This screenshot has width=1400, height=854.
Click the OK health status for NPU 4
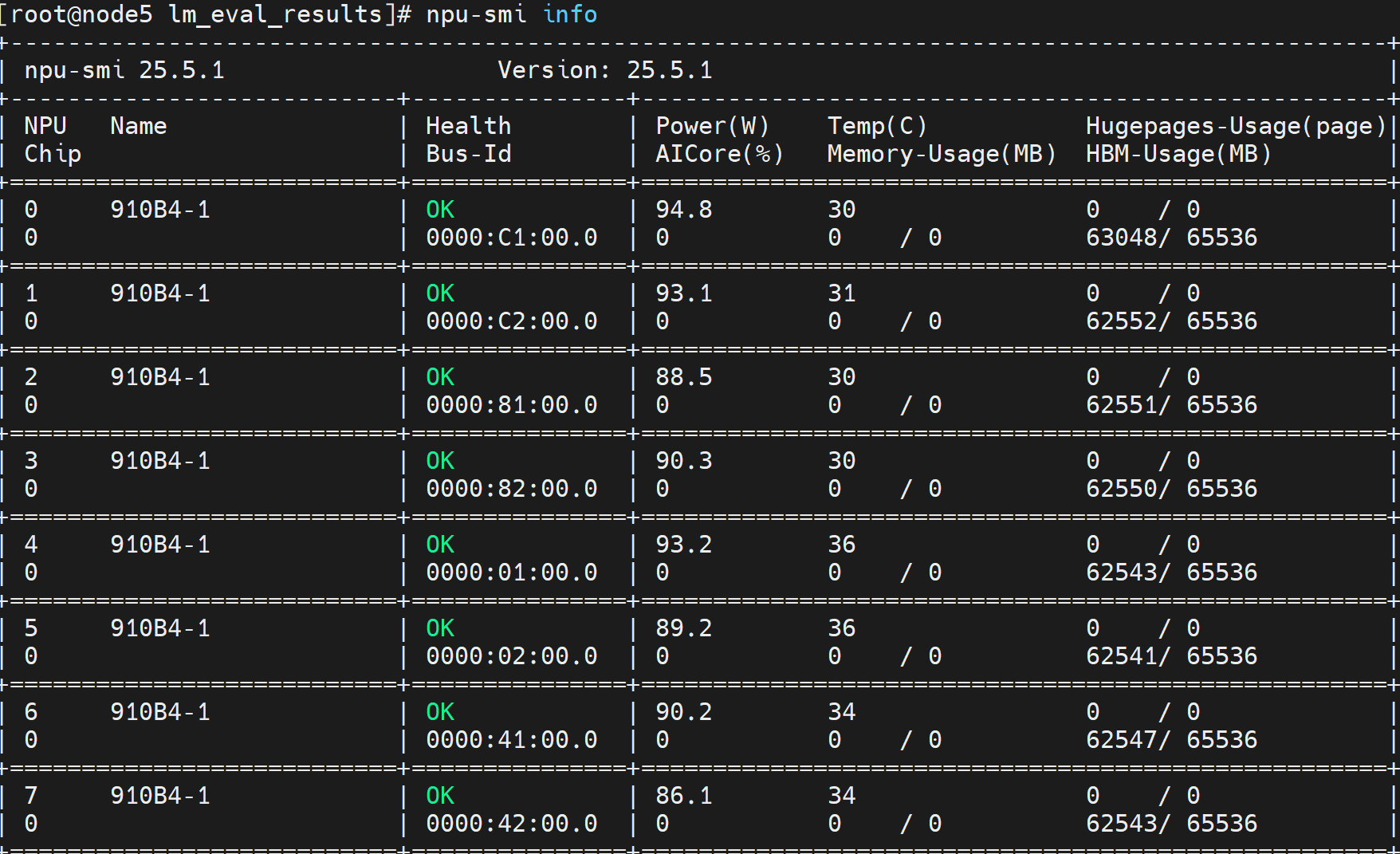[x=439, y=545]
